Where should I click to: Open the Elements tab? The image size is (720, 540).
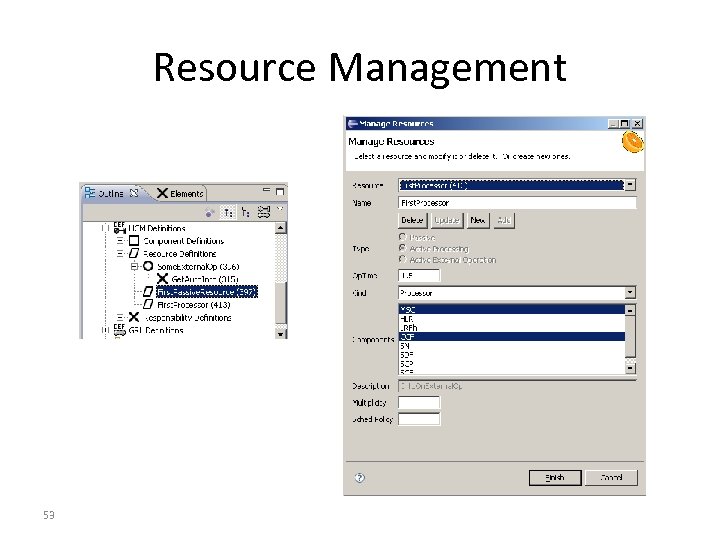tap(180, 193)
